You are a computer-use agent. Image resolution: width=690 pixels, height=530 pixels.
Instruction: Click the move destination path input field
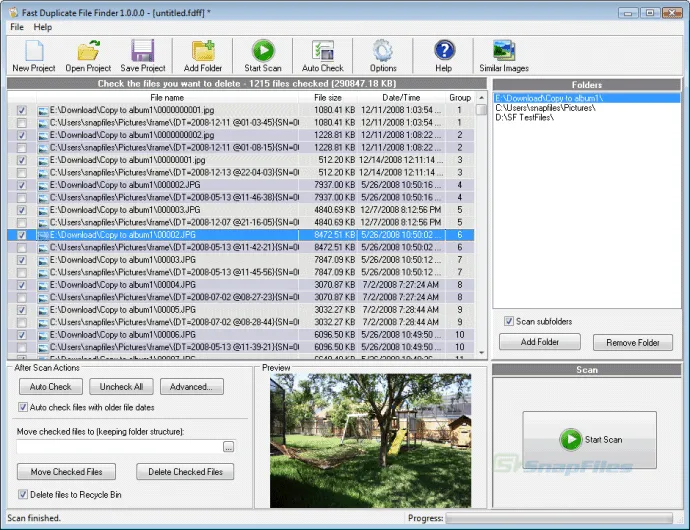(x=120, y=447)
